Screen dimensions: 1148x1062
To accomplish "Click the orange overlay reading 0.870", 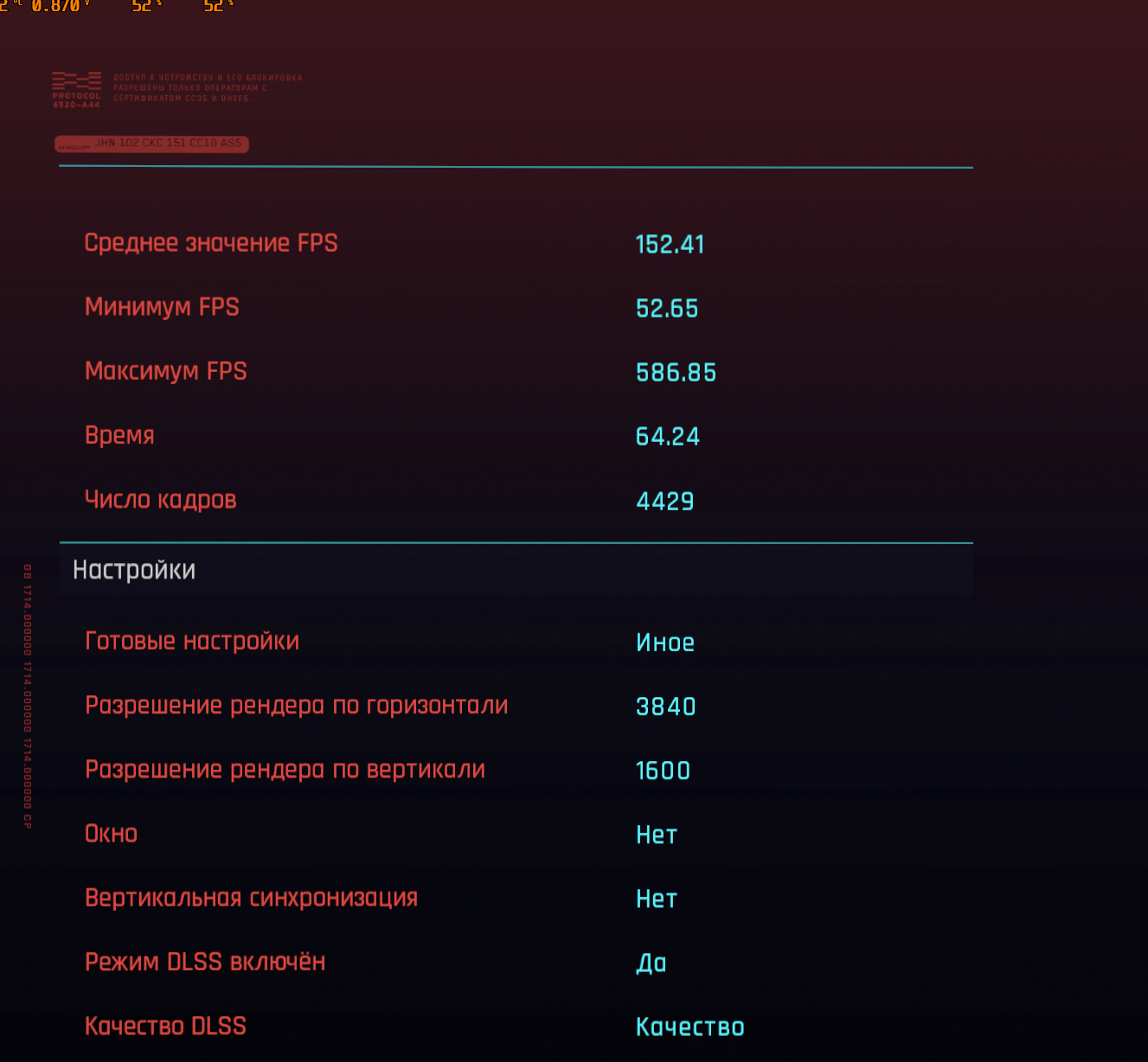I will pos(57,6).
